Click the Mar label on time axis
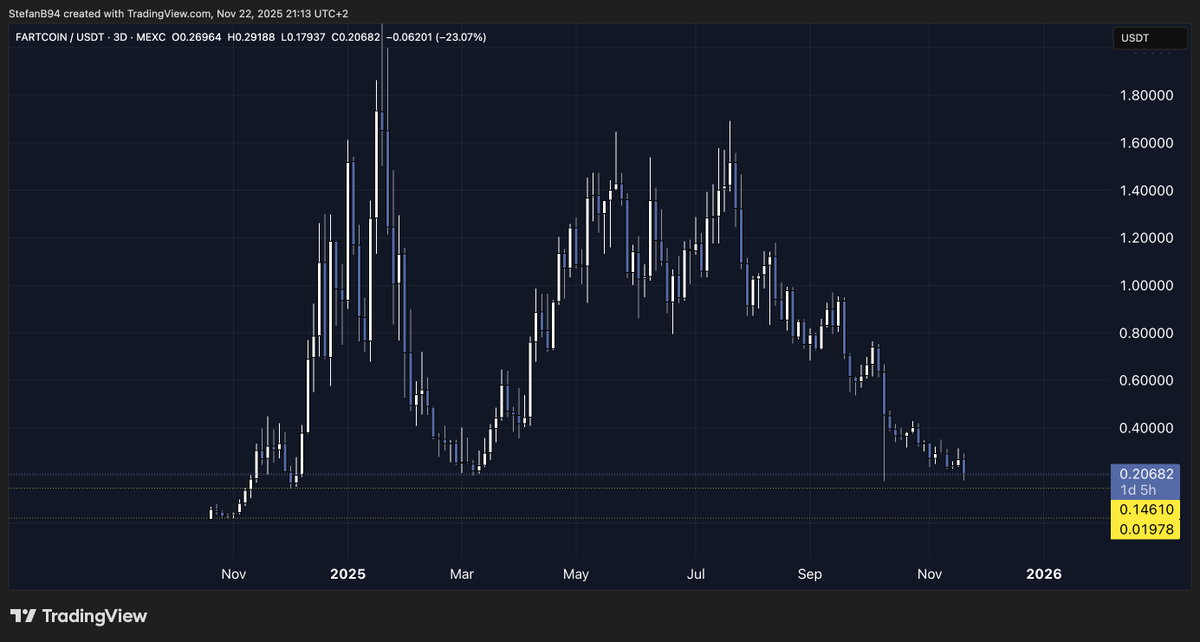1200x642 pixels. point(461,575)
